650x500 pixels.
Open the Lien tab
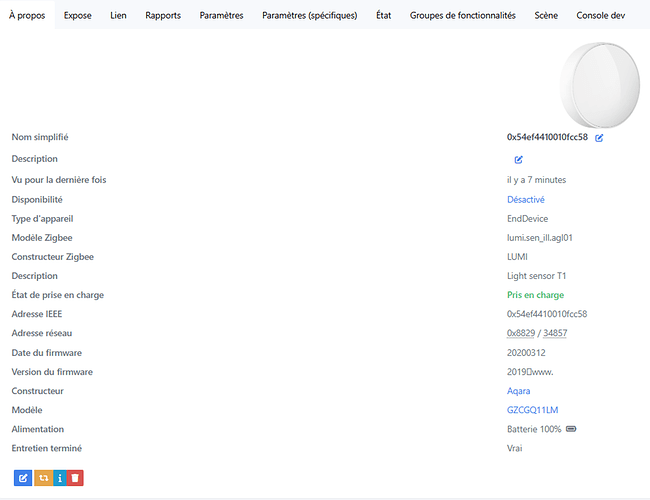coord(118,15)
